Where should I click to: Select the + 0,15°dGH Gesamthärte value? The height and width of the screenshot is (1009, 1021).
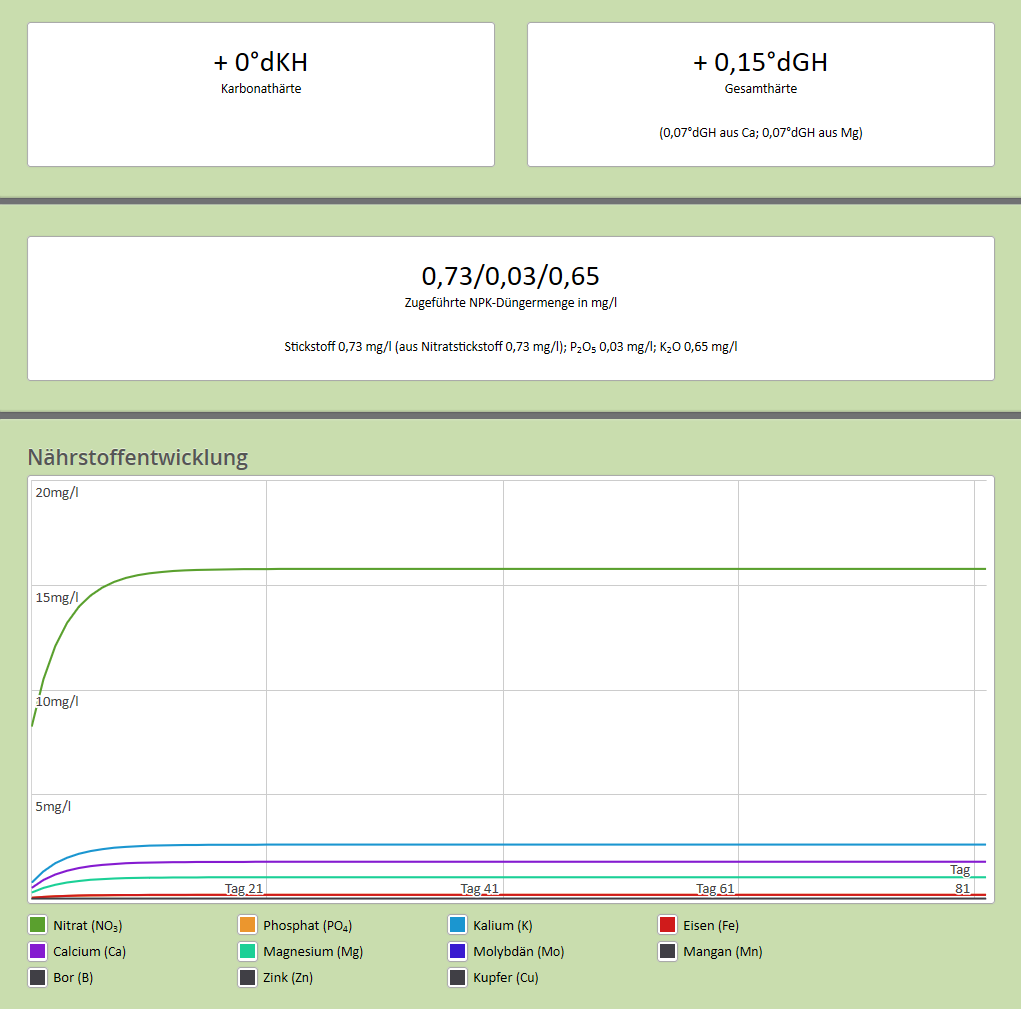[x=760, y=62]
